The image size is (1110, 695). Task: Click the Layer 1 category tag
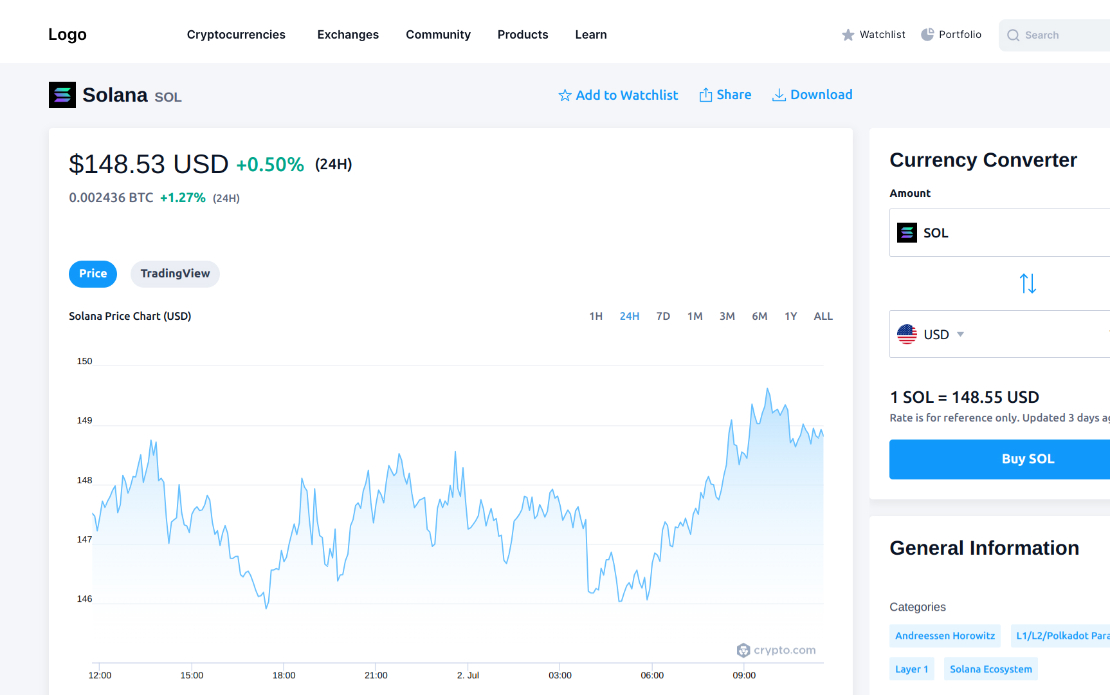tap(912, 669)
